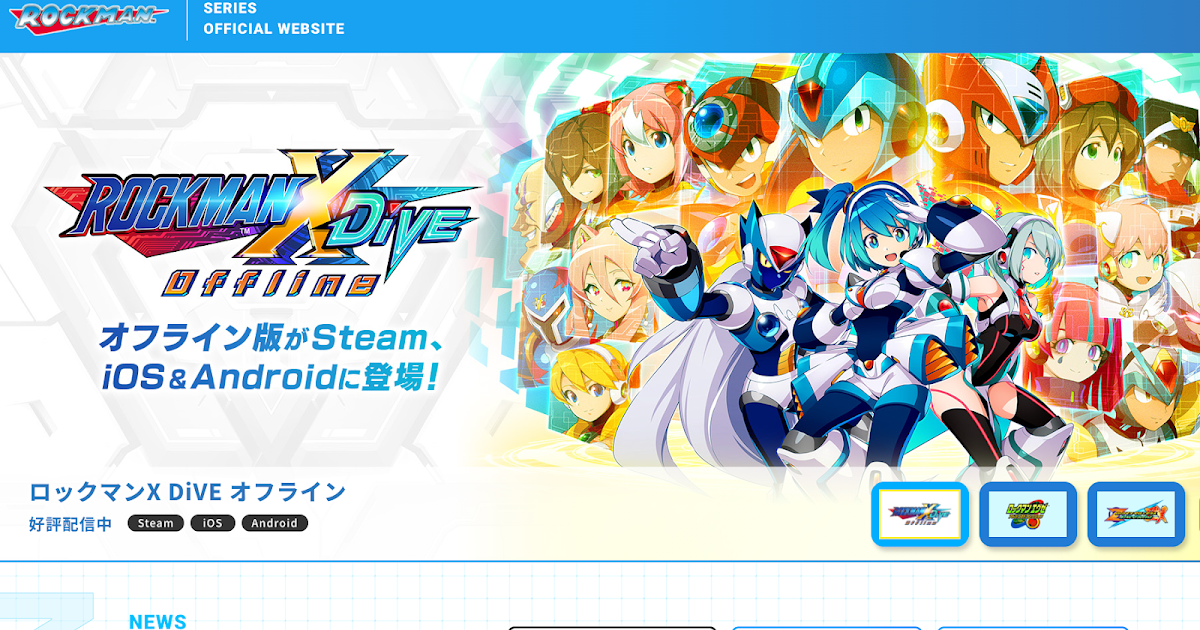Click the black-outlined button beside NEWS
Image resolution: width=1200 pixels, height=630 pixels.
coord(612,628)
